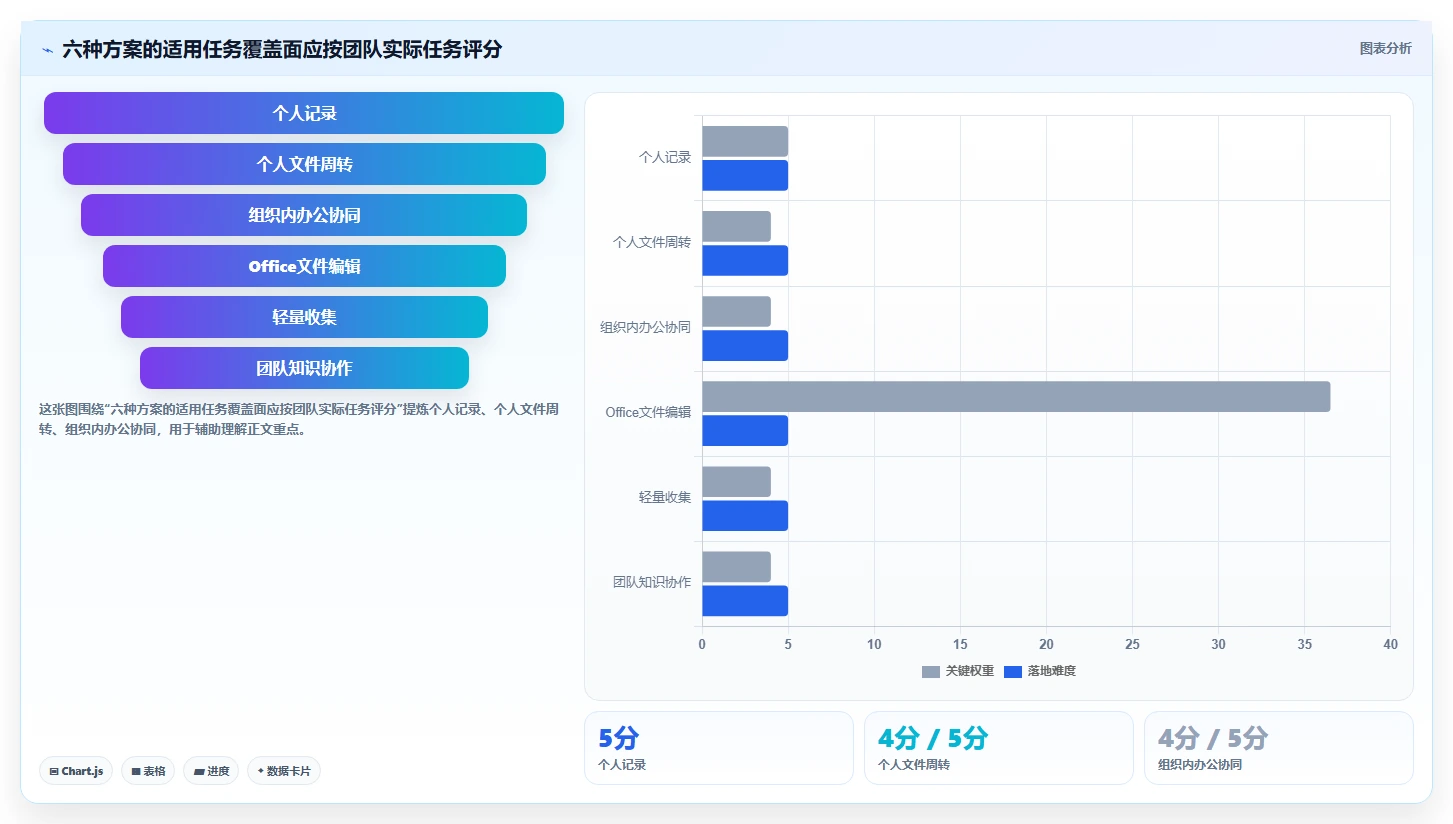Click the 5分 个人记录 data card
The height and width of the screenshot is (824, 1453).
click(x=719, y=748)
